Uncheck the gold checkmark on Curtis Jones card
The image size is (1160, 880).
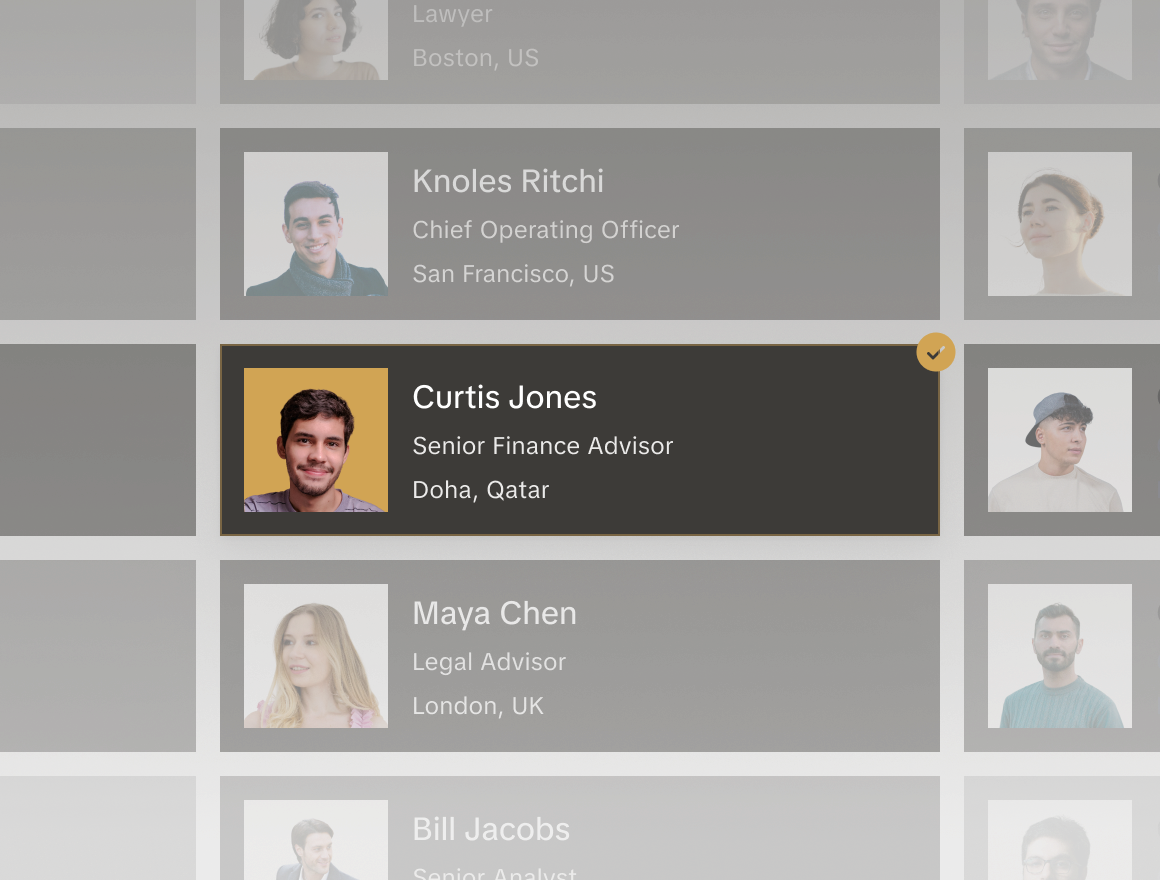click(935, 352)
